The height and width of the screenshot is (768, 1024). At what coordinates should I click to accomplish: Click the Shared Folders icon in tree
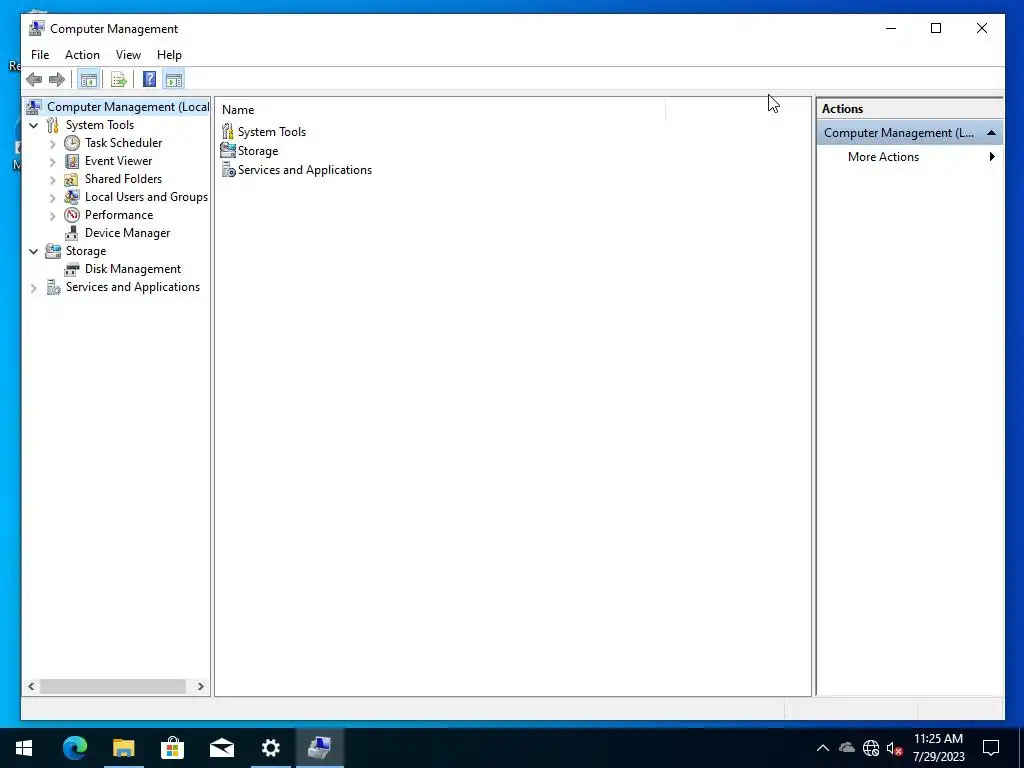point(72,179)
